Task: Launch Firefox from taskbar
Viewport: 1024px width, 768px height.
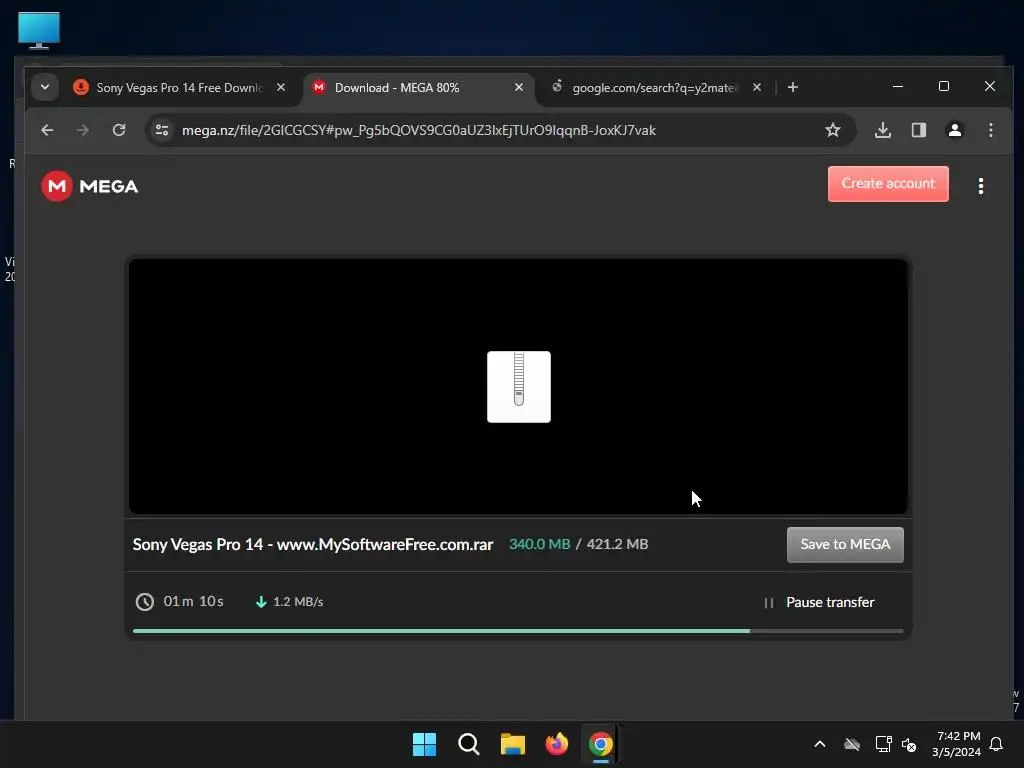Action: click(x=556, y=744)
